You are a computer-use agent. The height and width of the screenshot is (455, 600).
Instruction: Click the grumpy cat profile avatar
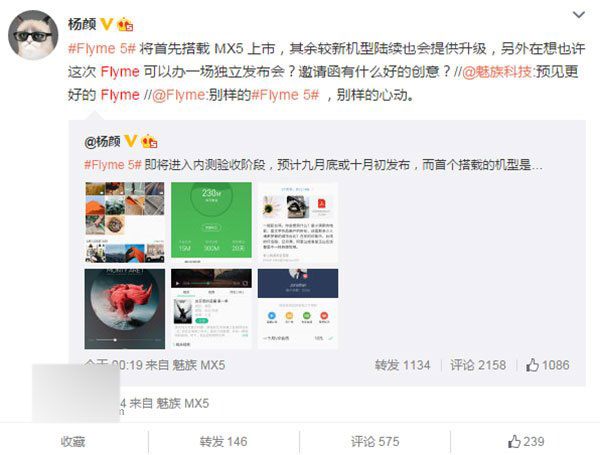coord(33,35)
